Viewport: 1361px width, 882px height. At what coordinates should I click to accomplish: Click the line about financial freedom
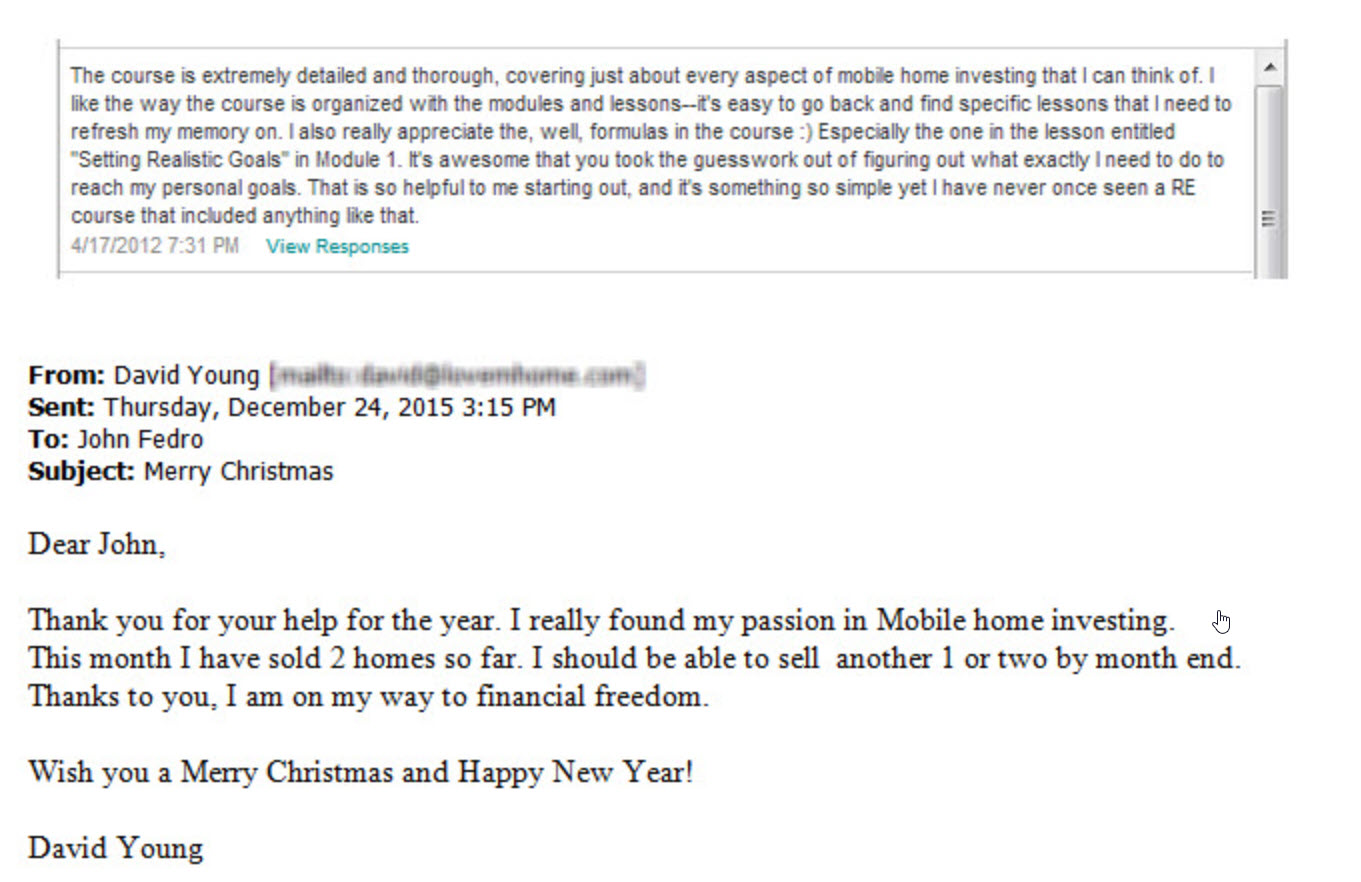point(368,697)
